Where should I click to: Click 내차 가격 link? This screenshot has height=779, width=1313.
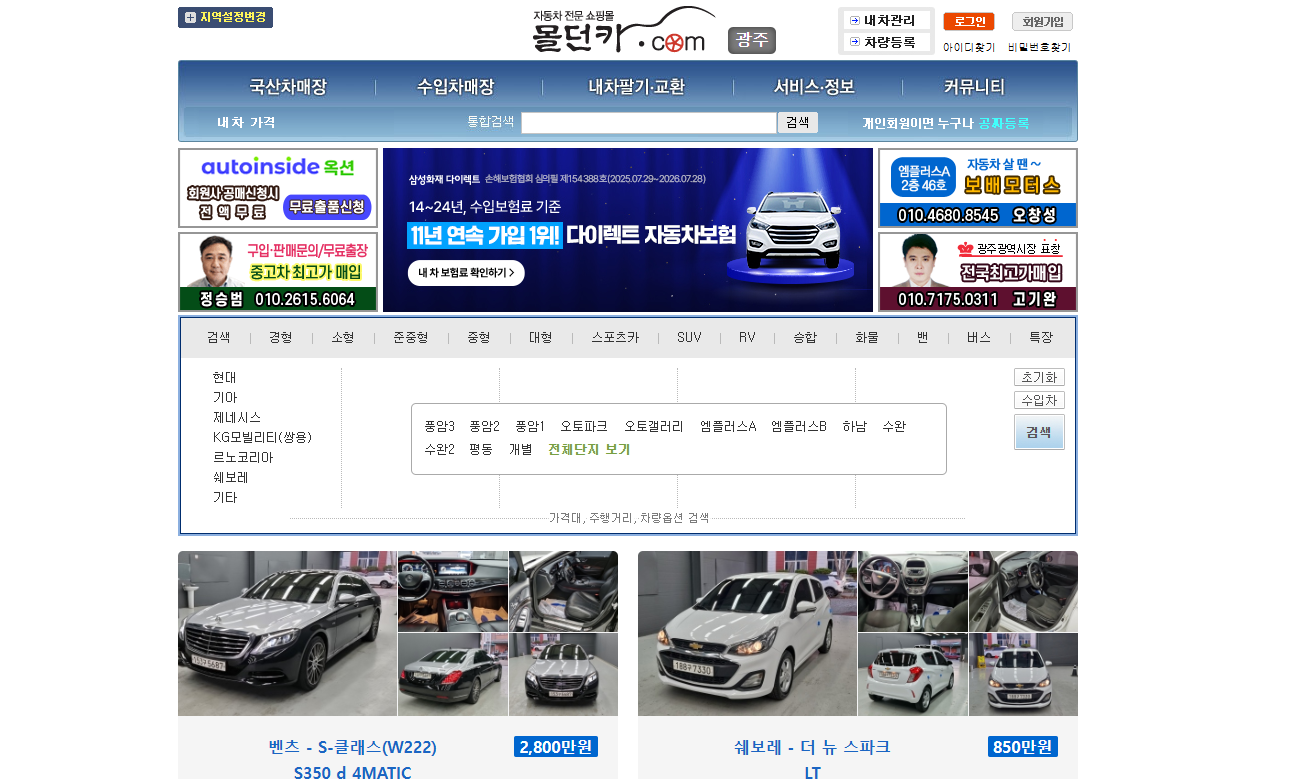(246, 123)
